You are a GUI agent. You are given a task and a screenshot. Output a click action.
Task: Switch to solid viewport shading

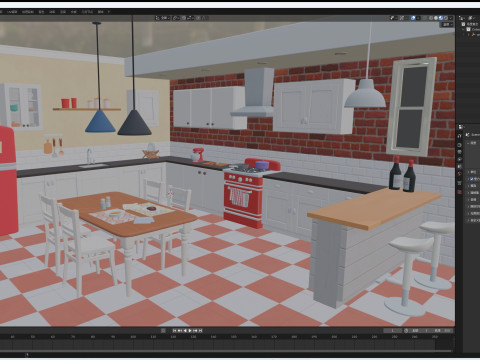(x=436, y=18)
